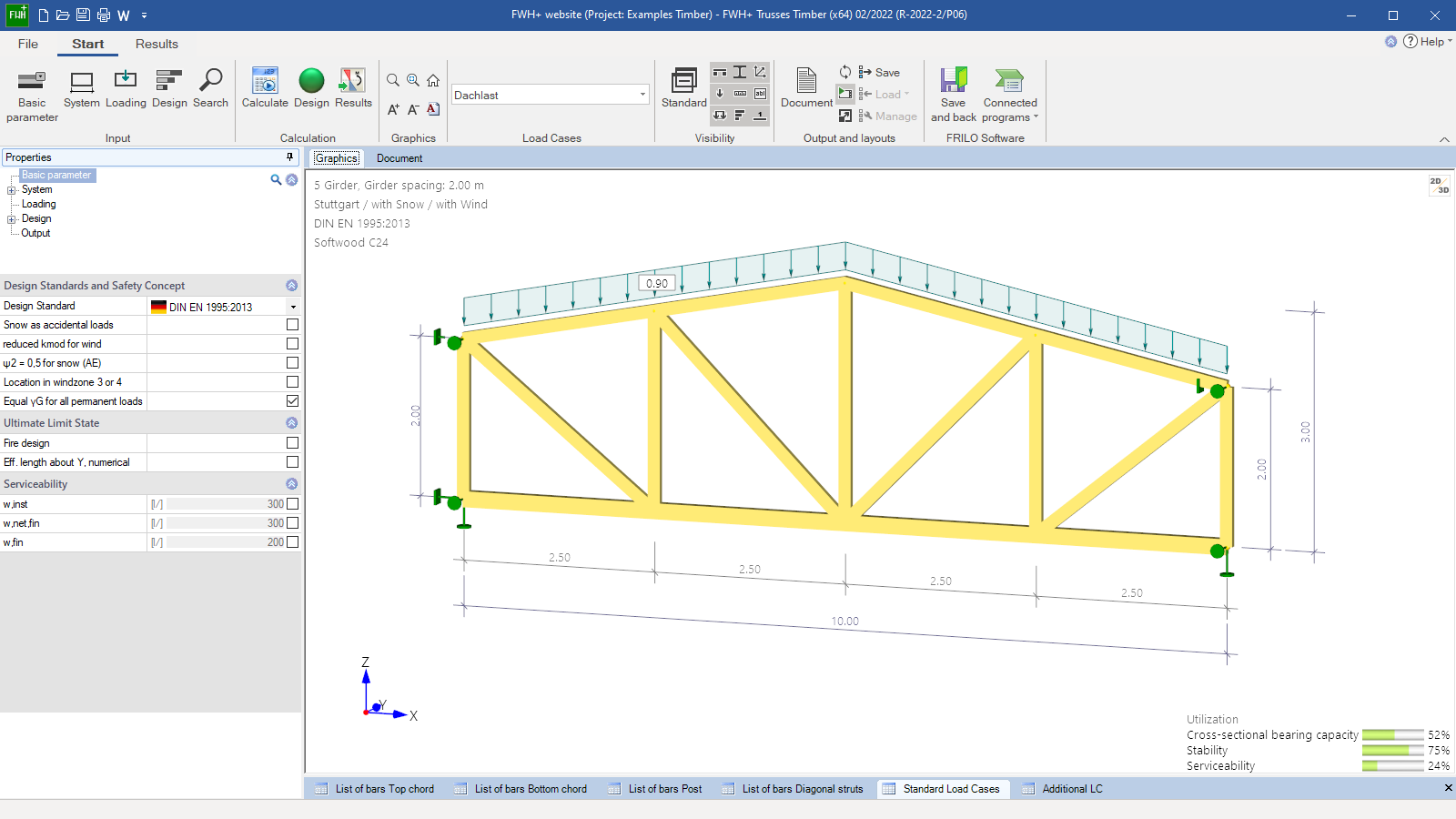The height and width of the screenshot is (819, 1456).
Task: Open file from quick access toolbar
Action: (63, 15)
